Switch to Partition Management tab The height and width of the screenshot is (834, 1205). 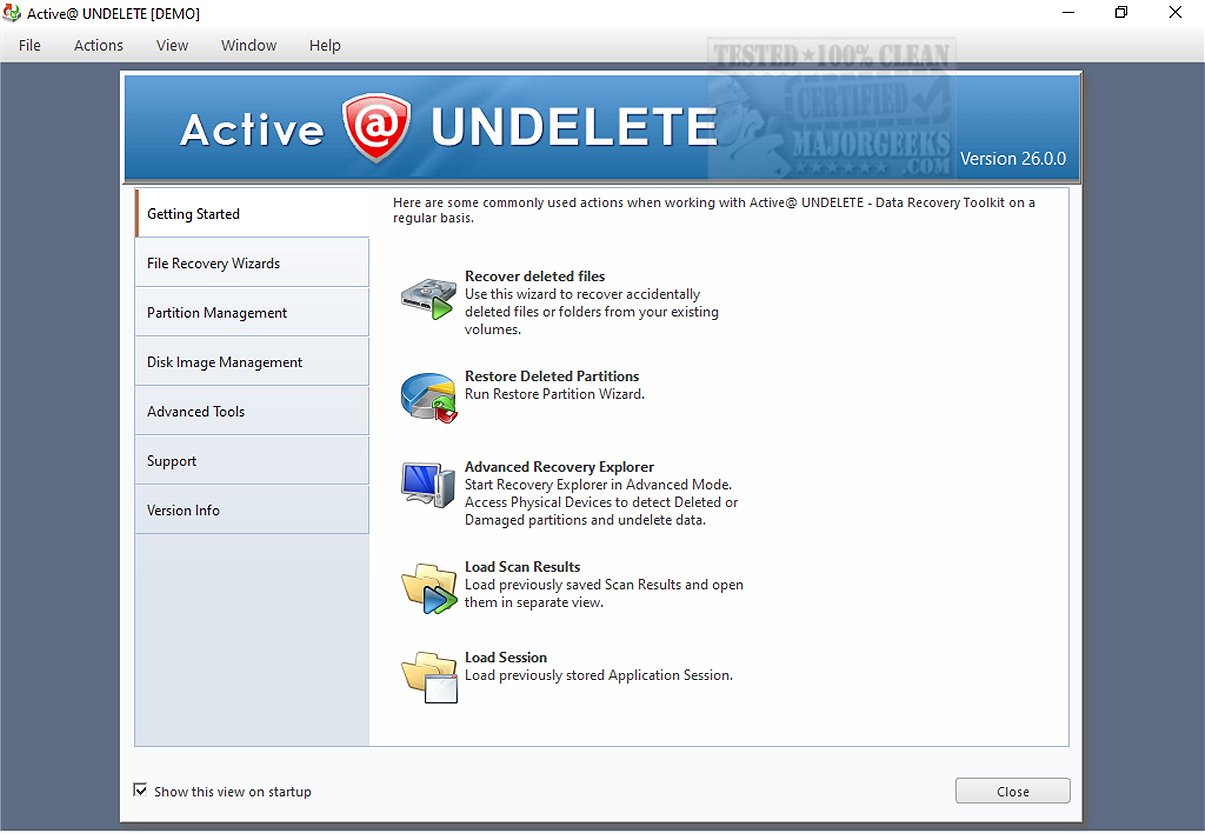(252, 312)
